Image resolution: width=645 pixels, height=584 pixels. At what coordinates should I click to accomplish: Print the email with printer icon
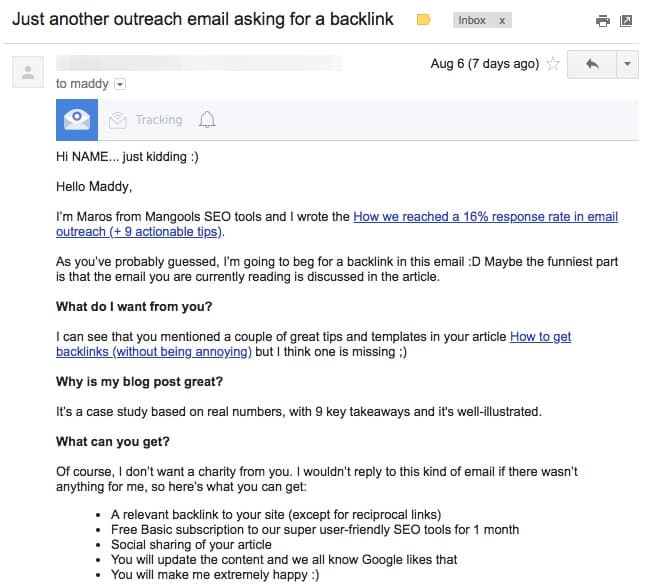(603, 21)
